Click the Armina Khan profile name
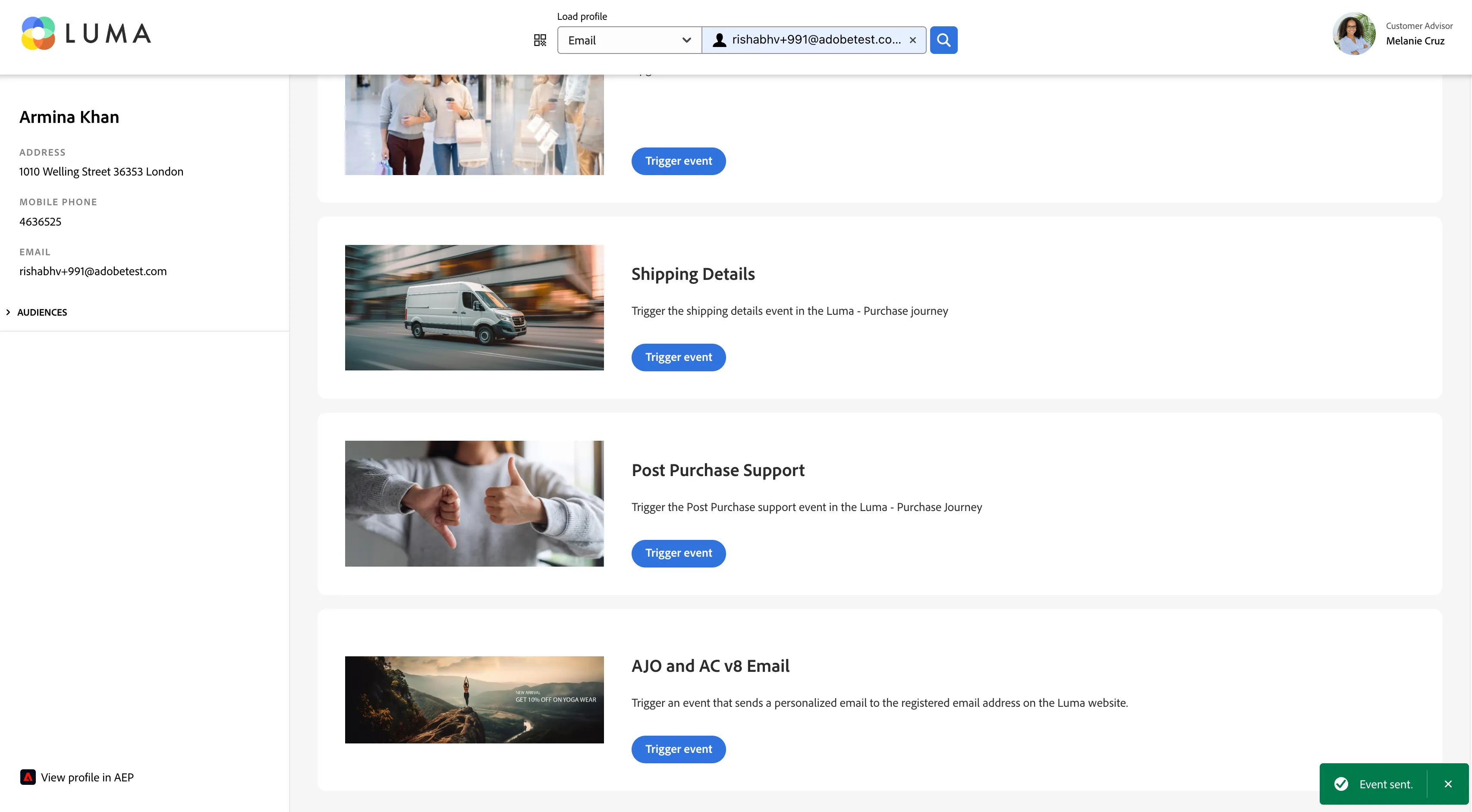The width and height of the screenshot is (1472, 812). tap(69, 117)
